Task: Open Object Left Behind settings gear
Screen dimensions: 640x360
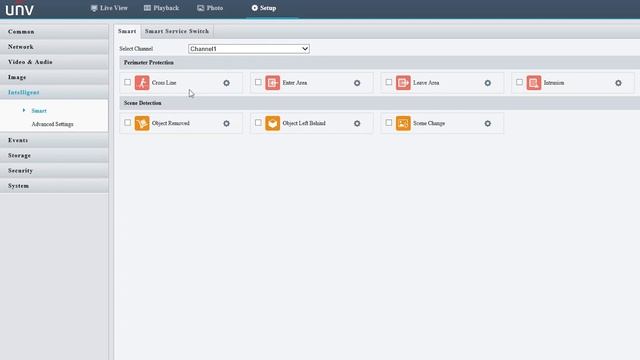Action: pyautogui.click(x=357, y=123)
